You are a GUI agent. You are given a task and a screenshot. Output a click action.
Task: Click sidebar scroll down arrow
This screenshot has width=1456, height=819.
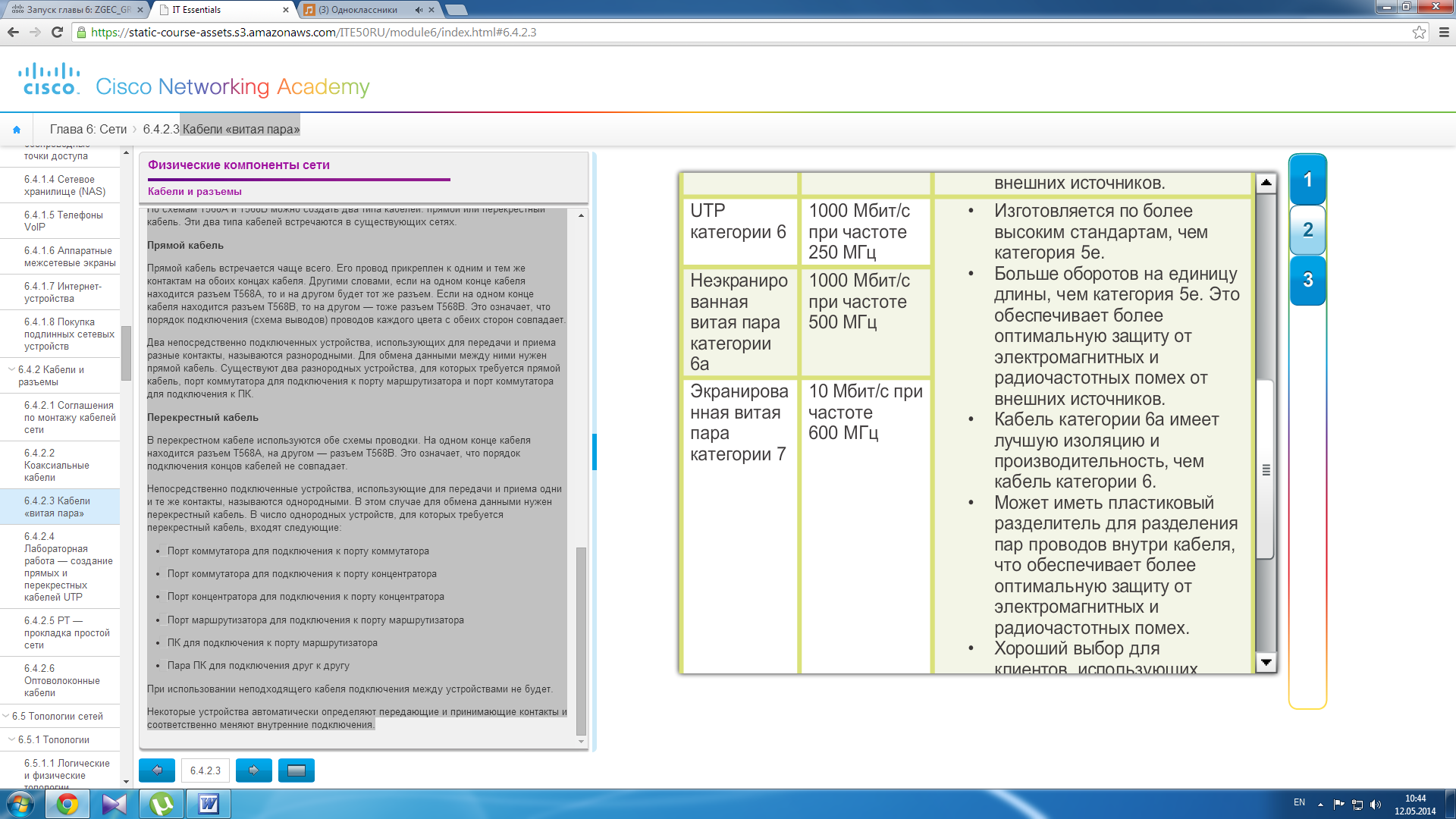[126, 781]
